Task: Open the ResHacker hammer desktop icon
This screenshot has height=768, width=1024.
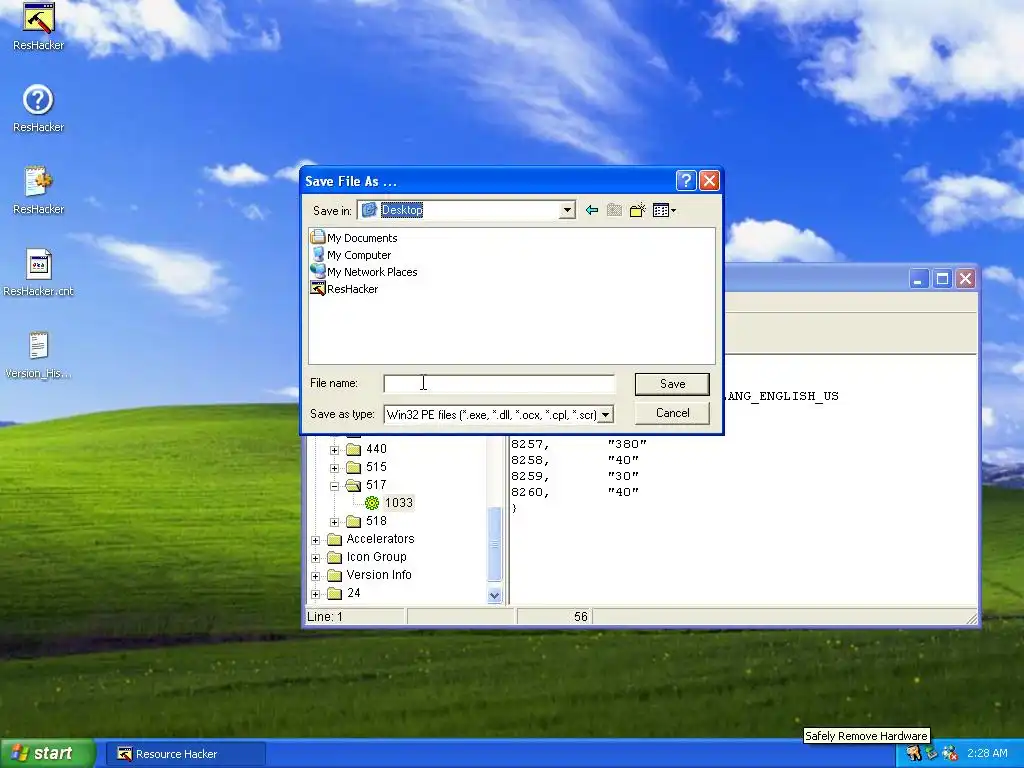Action: pyautogui.click(x=38, y=18)
